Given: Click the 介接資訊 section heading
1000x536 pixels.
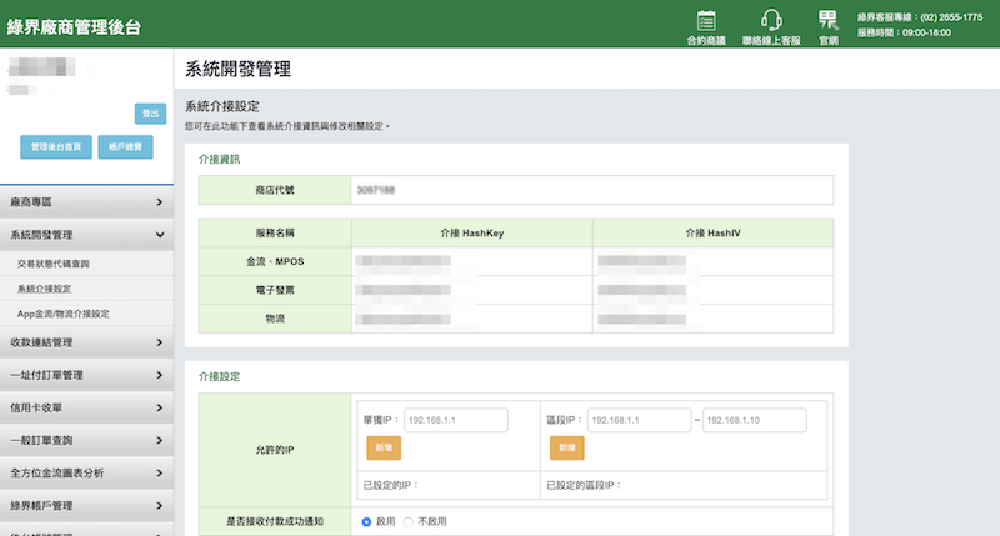Looking at the screenshot, I should (219, 160).
